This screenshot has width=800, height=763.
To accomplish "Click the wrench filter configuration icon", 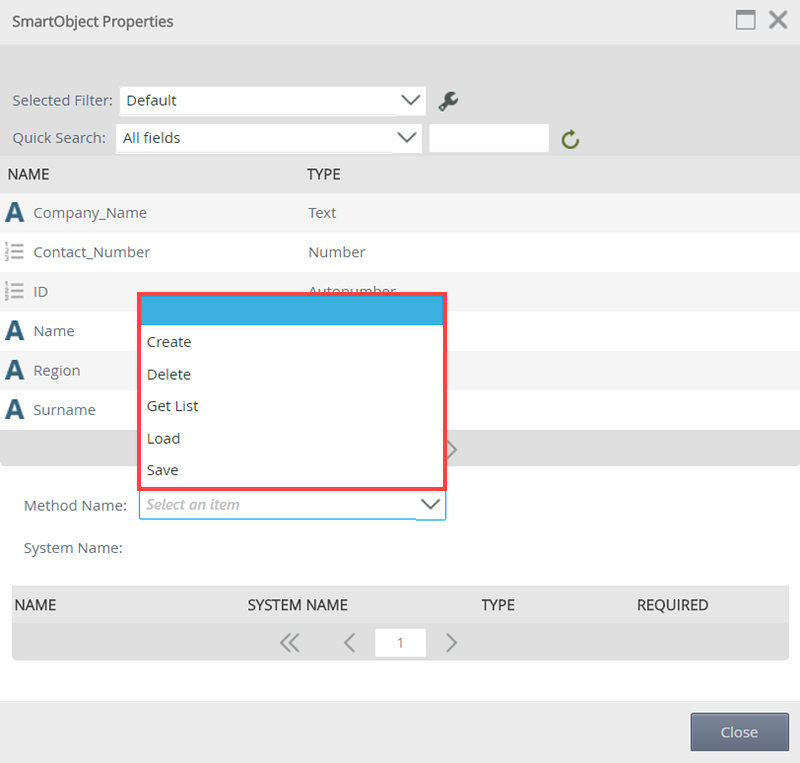I will [x=448, y=101].
